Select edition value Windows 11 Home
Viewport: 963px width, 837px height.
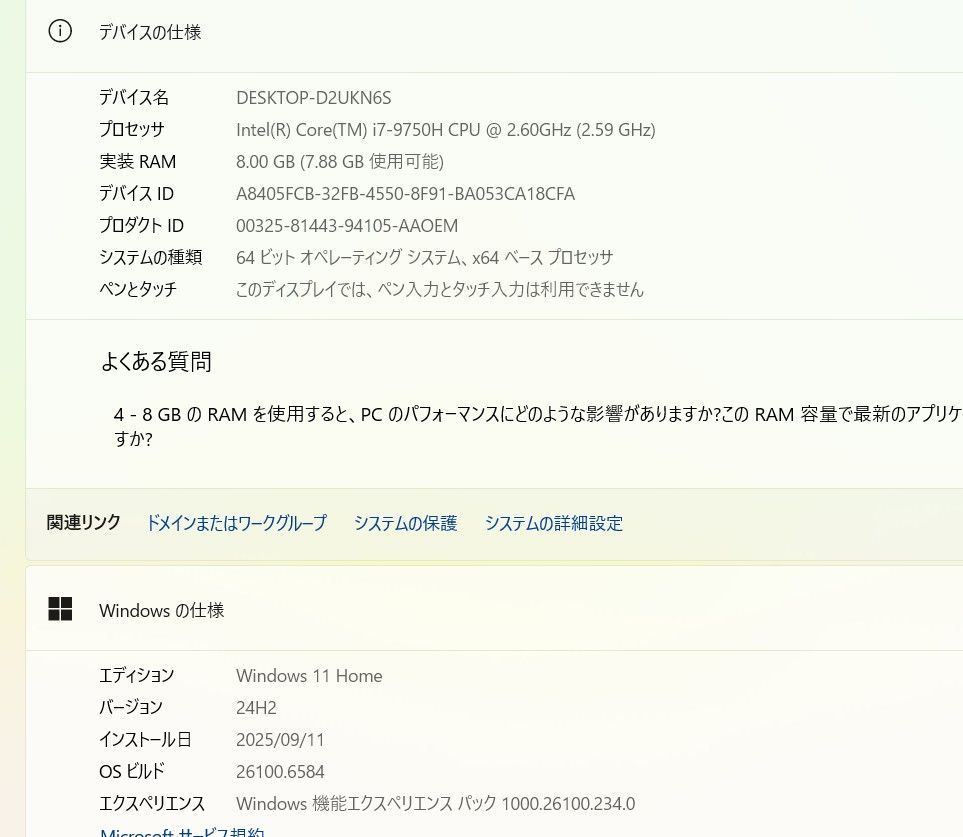(309, 676)
